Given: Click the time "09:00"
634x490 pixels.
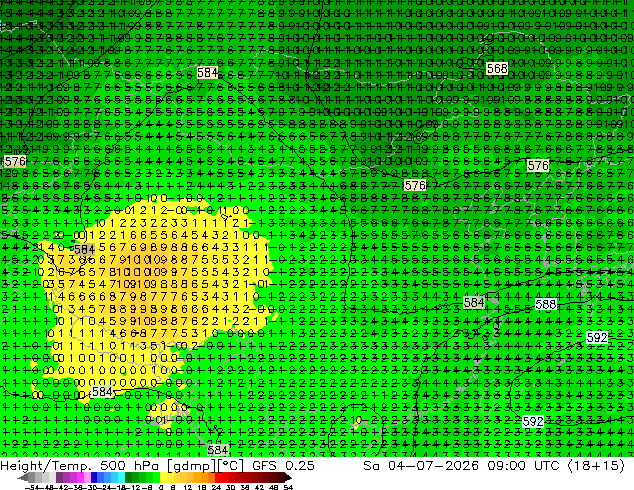Looking at the screenshot, I should [506, 466].
